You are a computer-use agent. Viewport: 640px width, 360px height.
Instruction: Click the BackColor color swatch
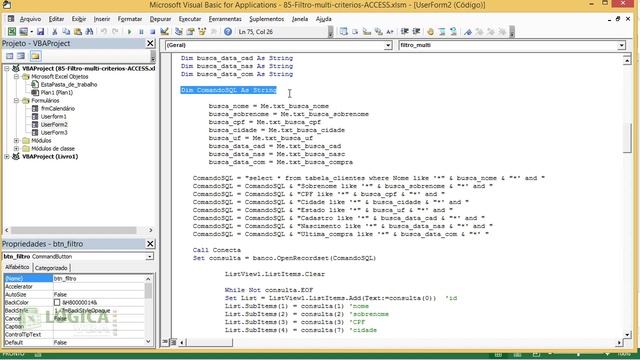(x=57, y=302)
